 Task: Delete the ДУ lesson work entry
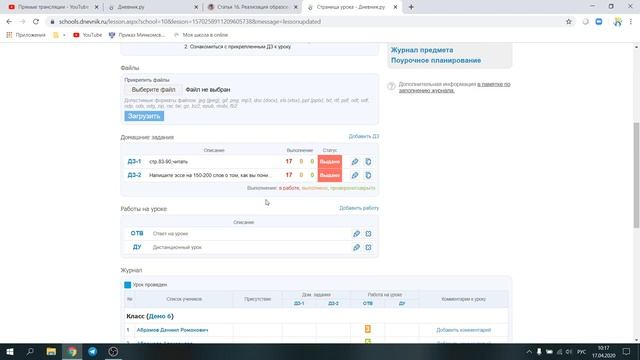368,247
